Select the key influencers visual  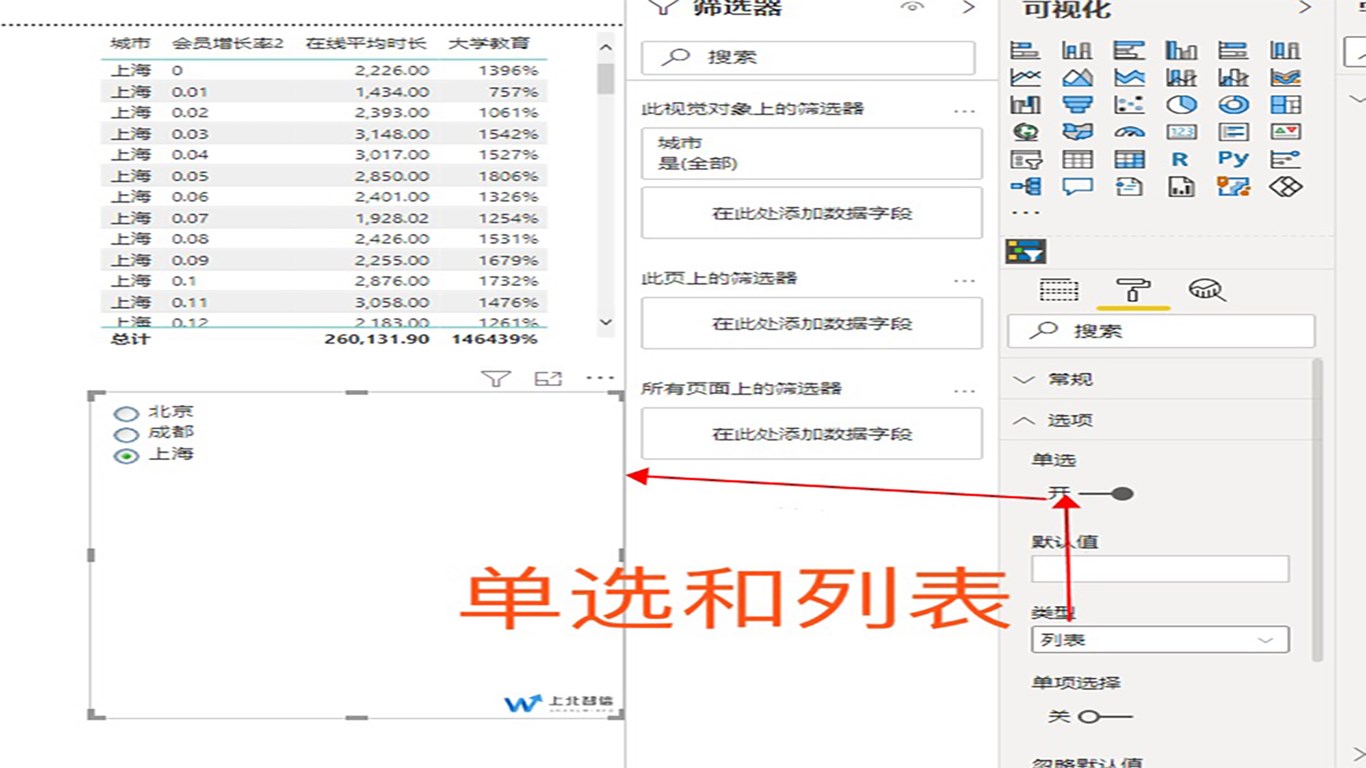click(1285, 159)
